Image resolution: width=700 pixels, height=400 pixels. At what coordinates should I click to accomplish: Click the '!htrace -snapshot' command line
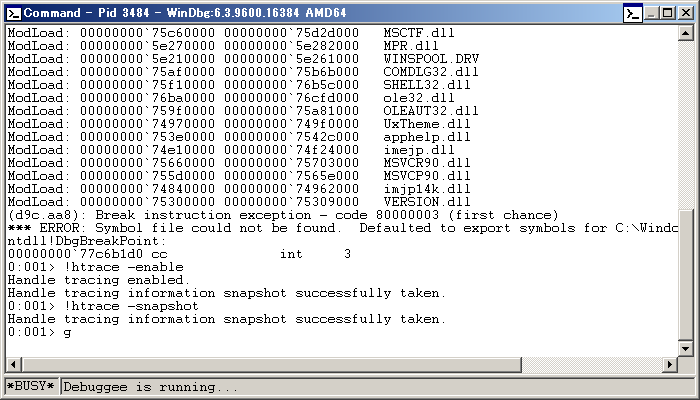pyautogui.click(x=103, y=306)
